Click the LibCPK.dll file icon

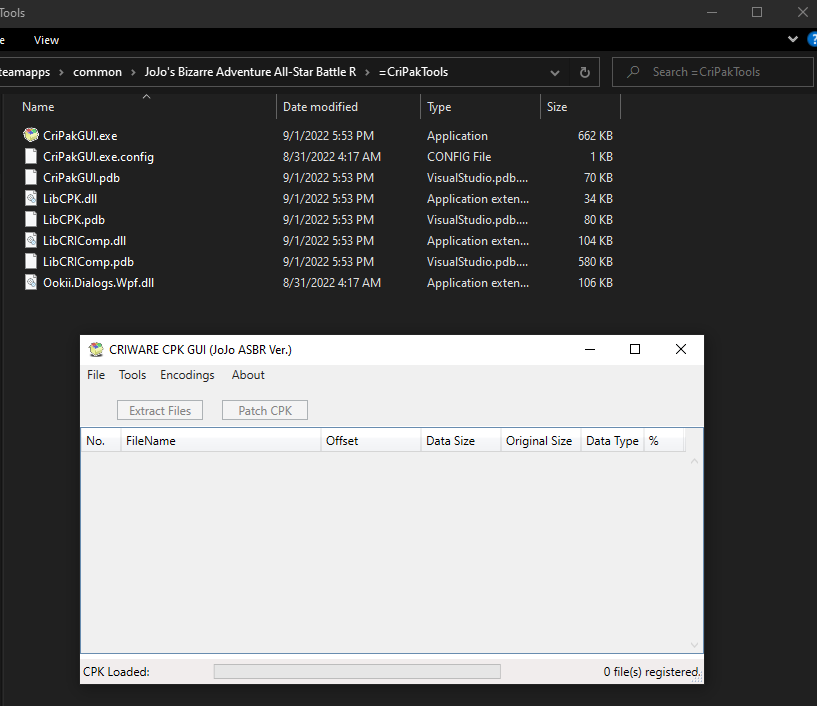pyautogui.click(x=31, y=199)
